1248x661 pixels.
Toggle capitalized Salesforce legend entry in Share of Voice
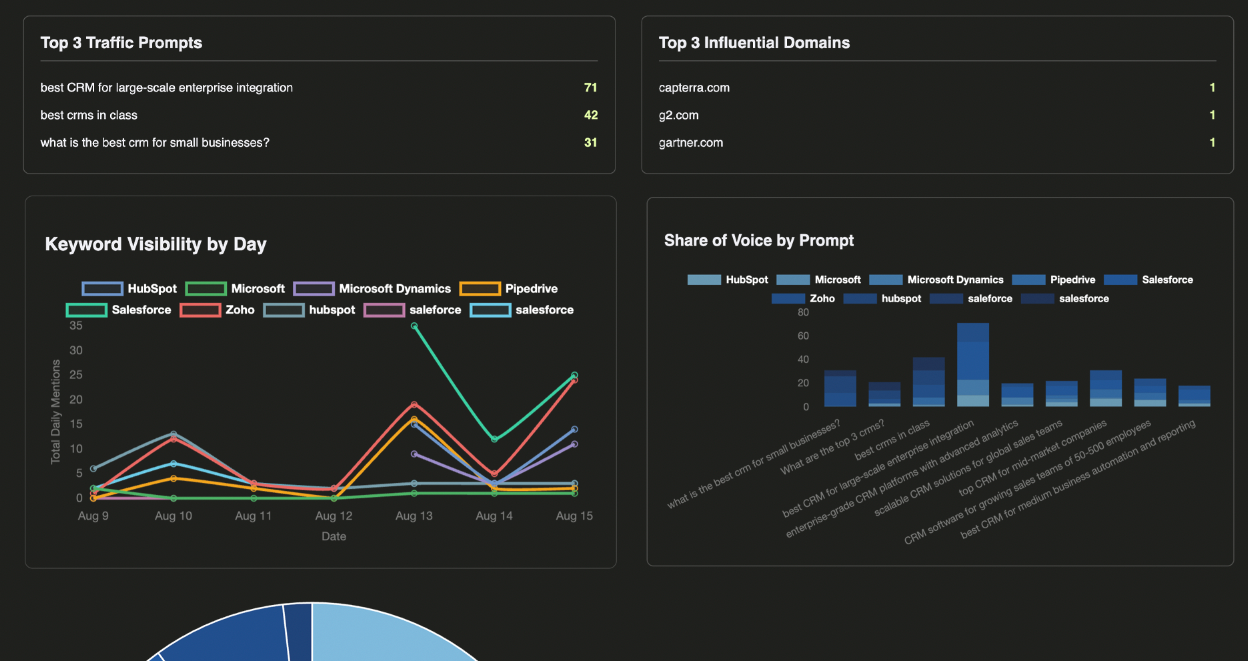pyautogui.click(x=1148, y=280)
